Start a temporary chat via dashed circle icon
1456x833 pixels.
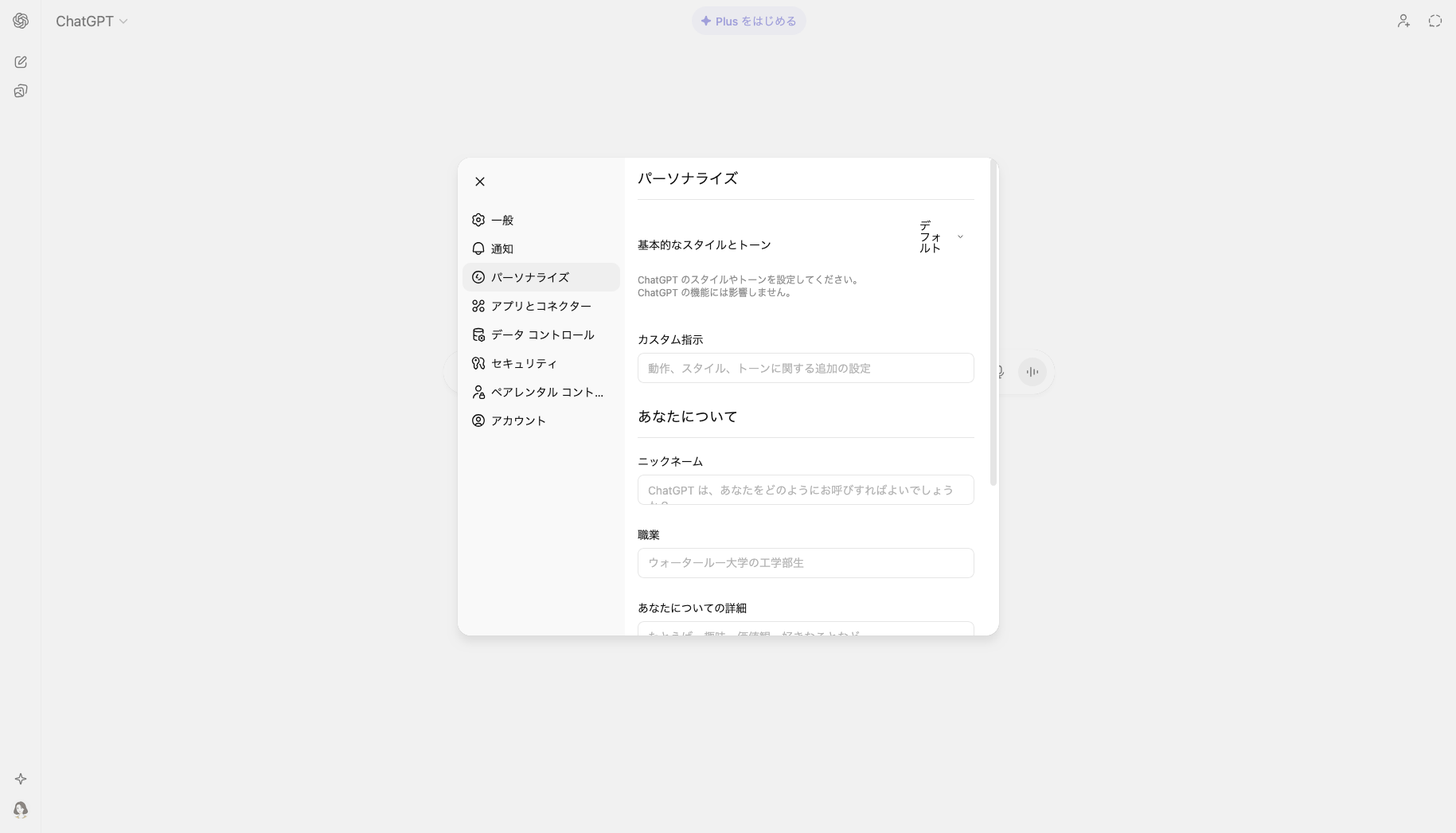coord(1436,21)
